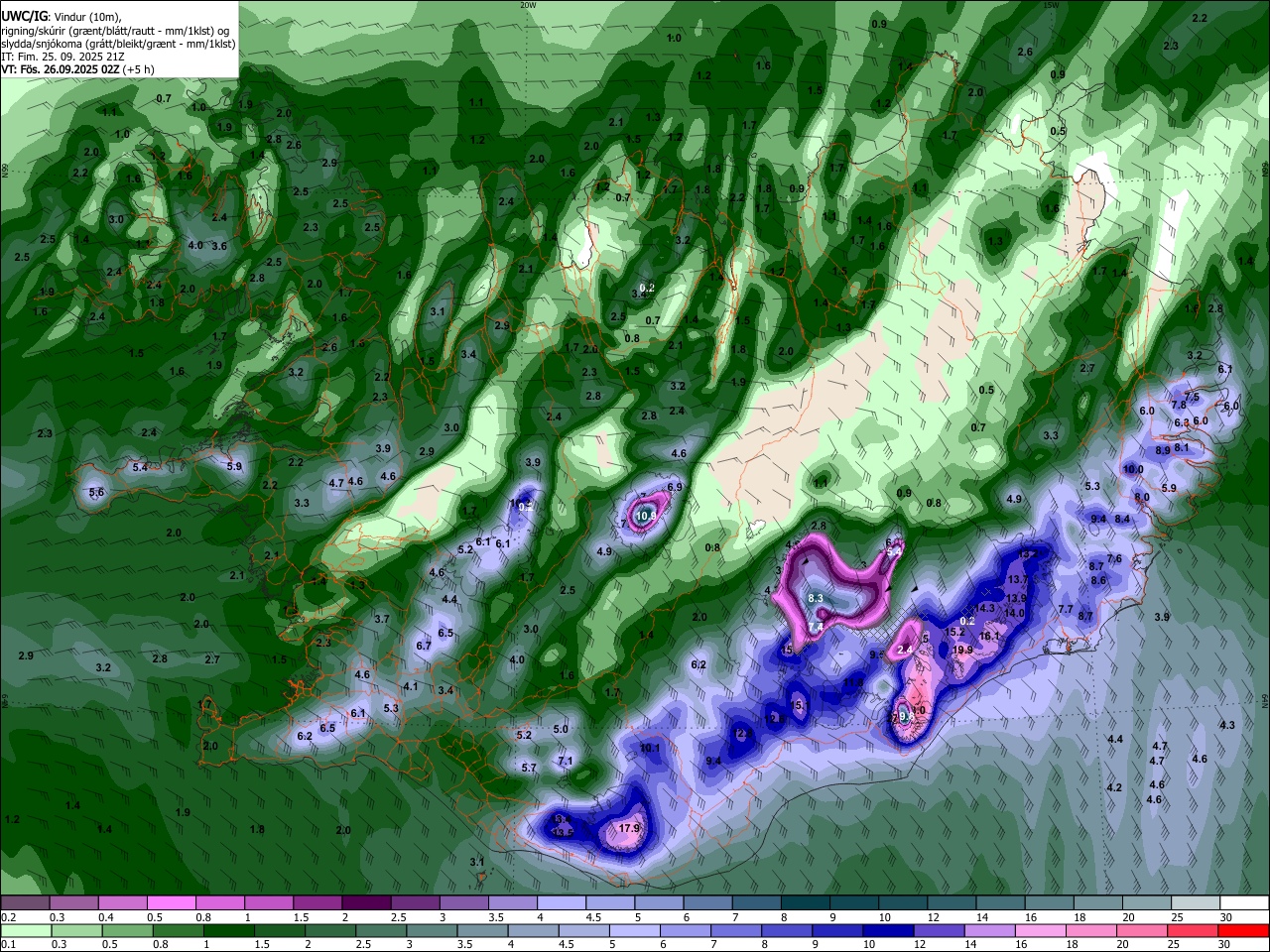Click the 5.6 value on the western peninsula
This screenshot has height=952, width=1270.
[x=96, y=493]
